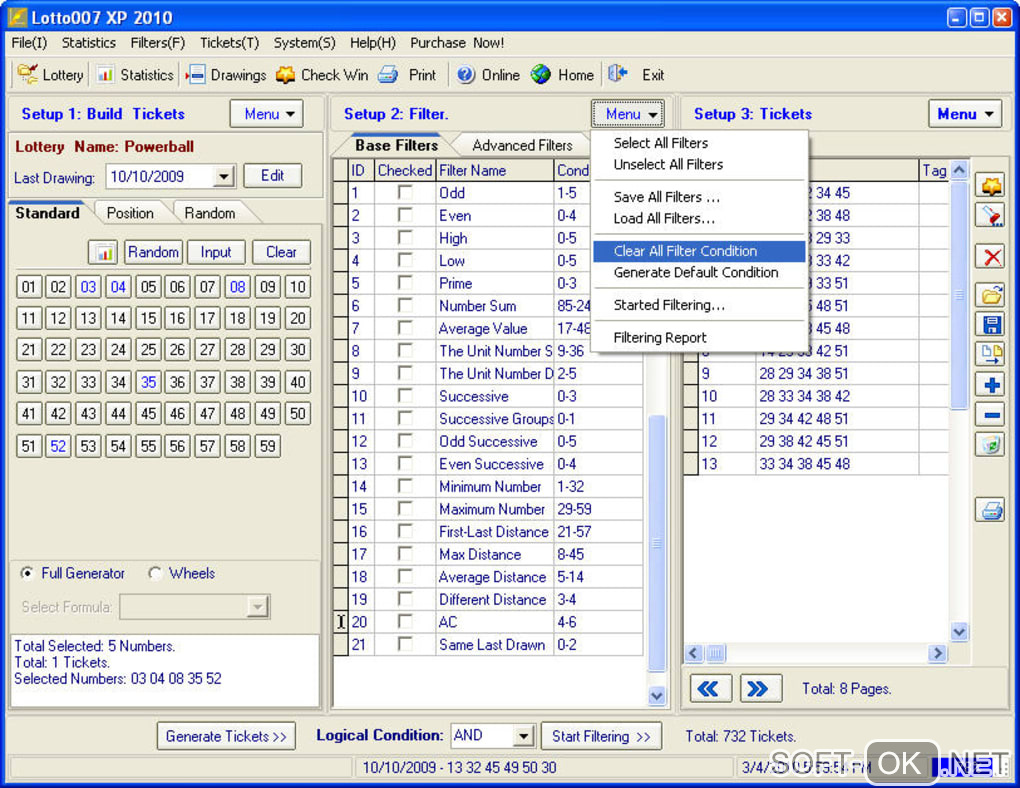Screen dimensions: 1020x788
Task: Click the recycle bin icon in Tickets sidebar
Action: pyautogui.click(x=991, y=444)
